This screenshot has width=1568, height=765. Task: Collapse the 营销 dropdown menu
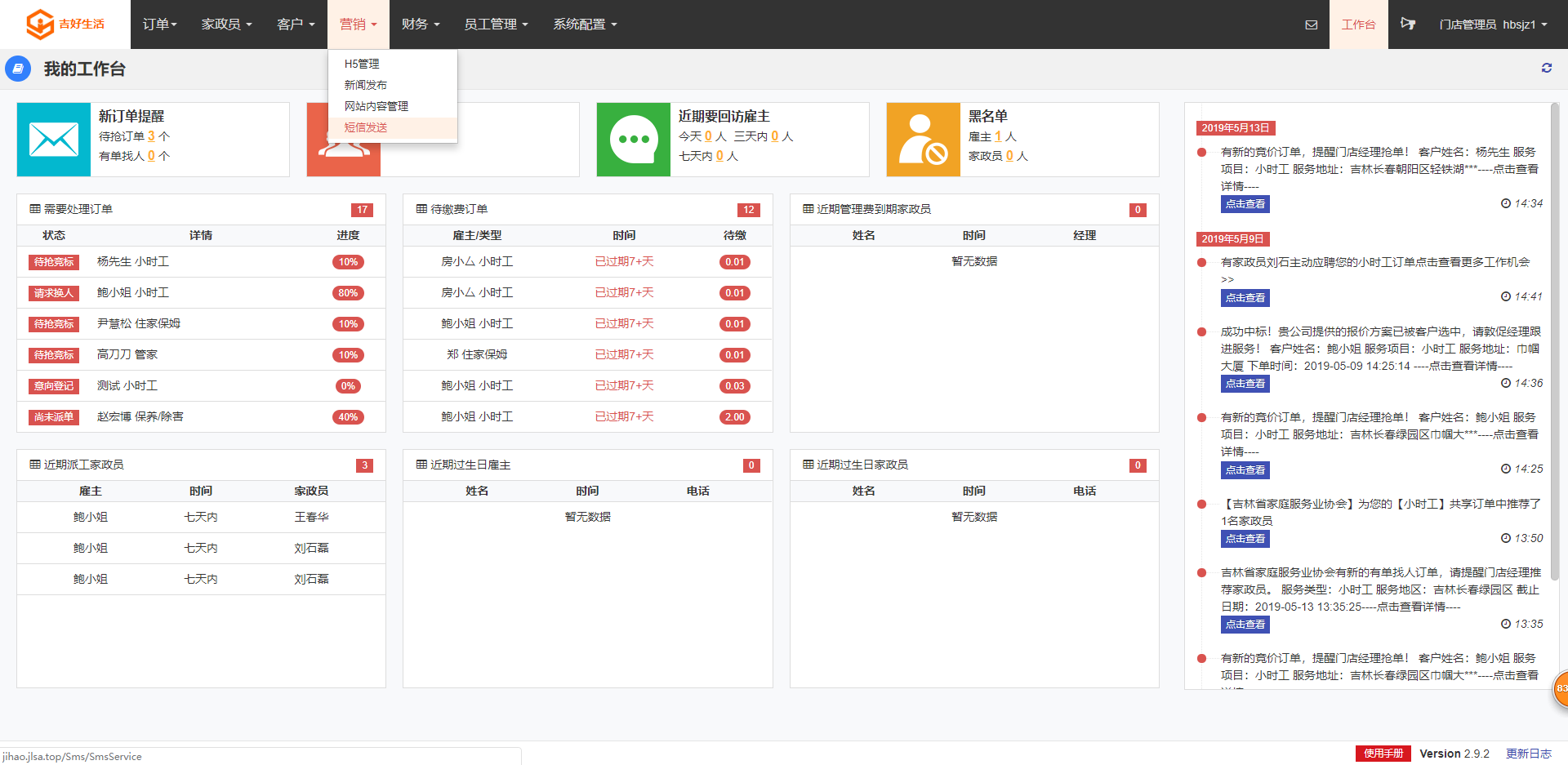(359, 24)
